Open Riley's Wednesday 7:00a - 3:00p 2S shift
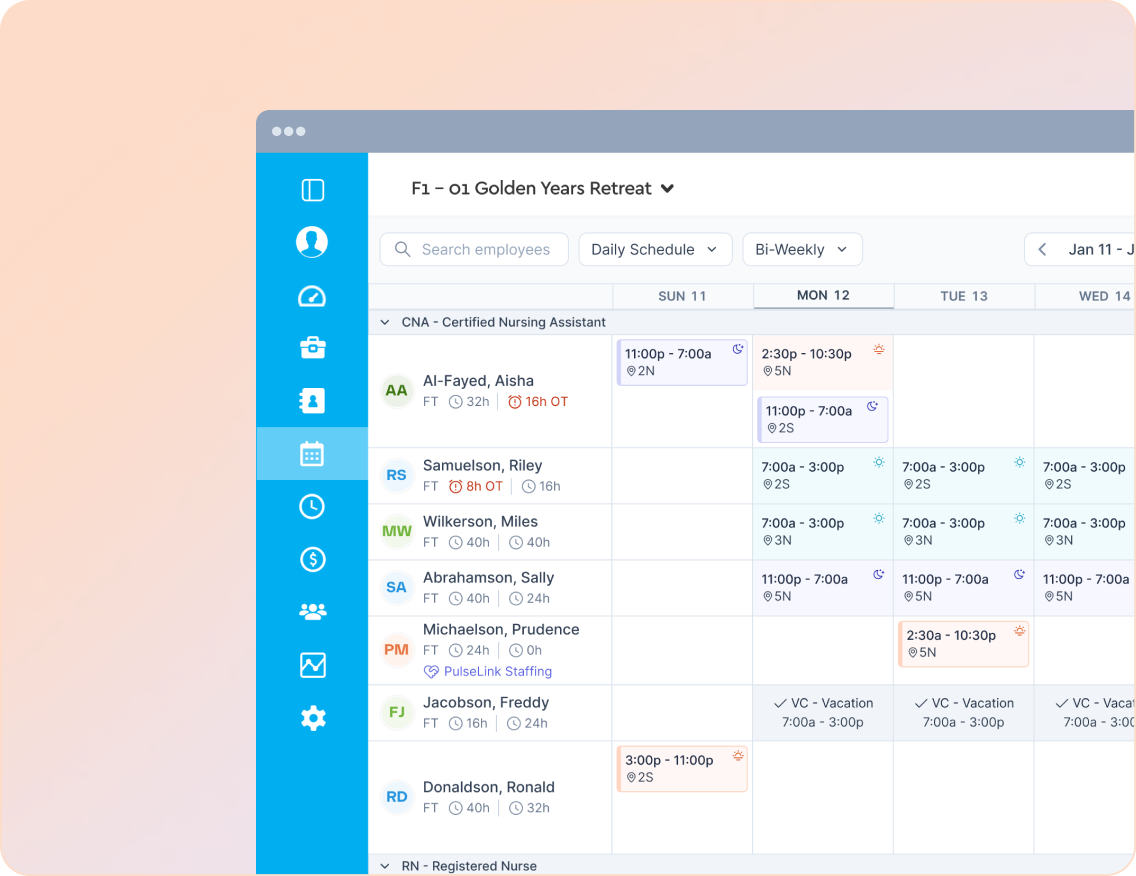Viewport: 1136px width, 876px height. click(x=1085, y=475)
